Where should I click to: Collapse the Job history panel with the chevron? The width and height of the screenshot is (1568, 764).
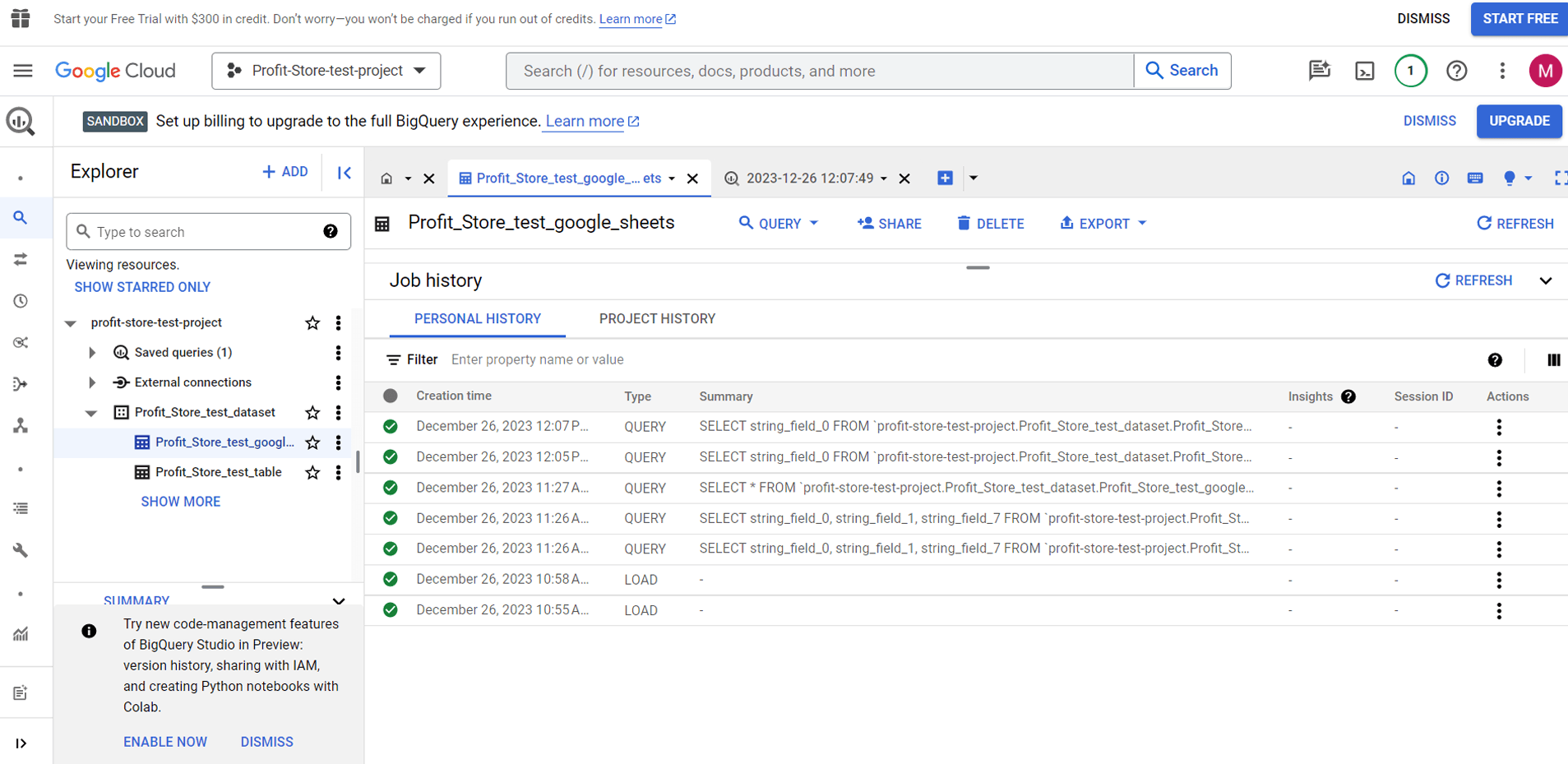1546,281
